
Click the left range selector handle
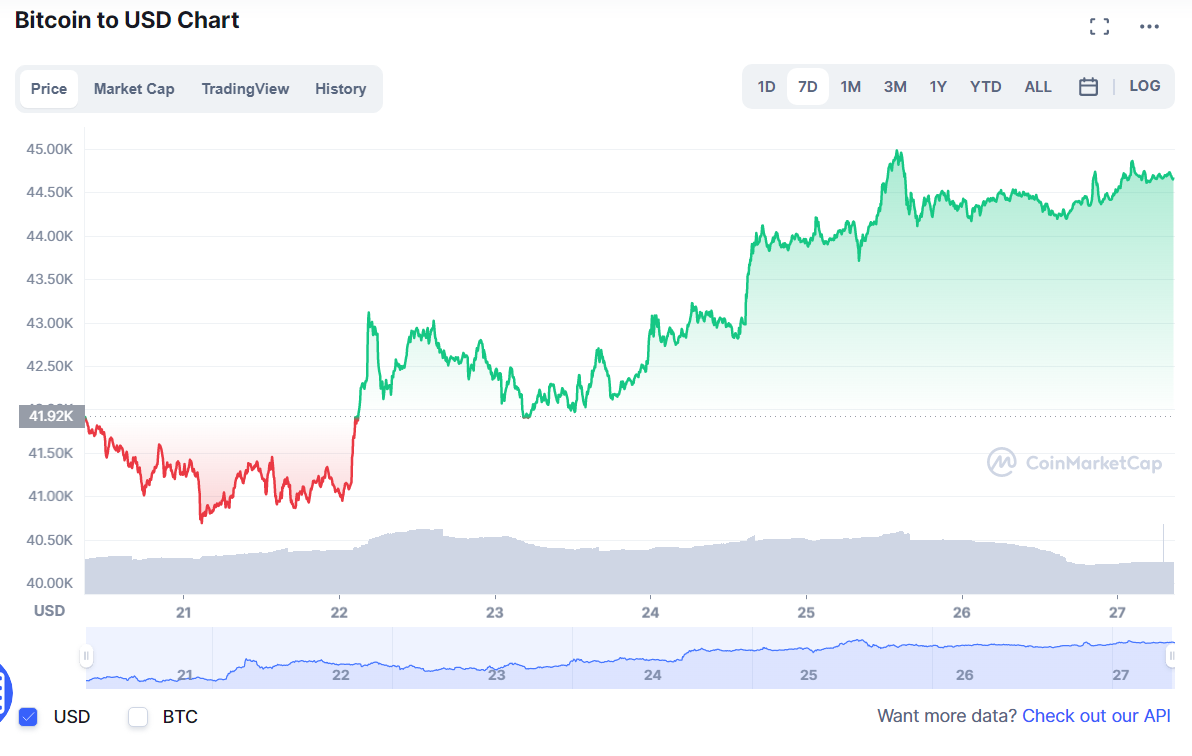tap(86, 655)
